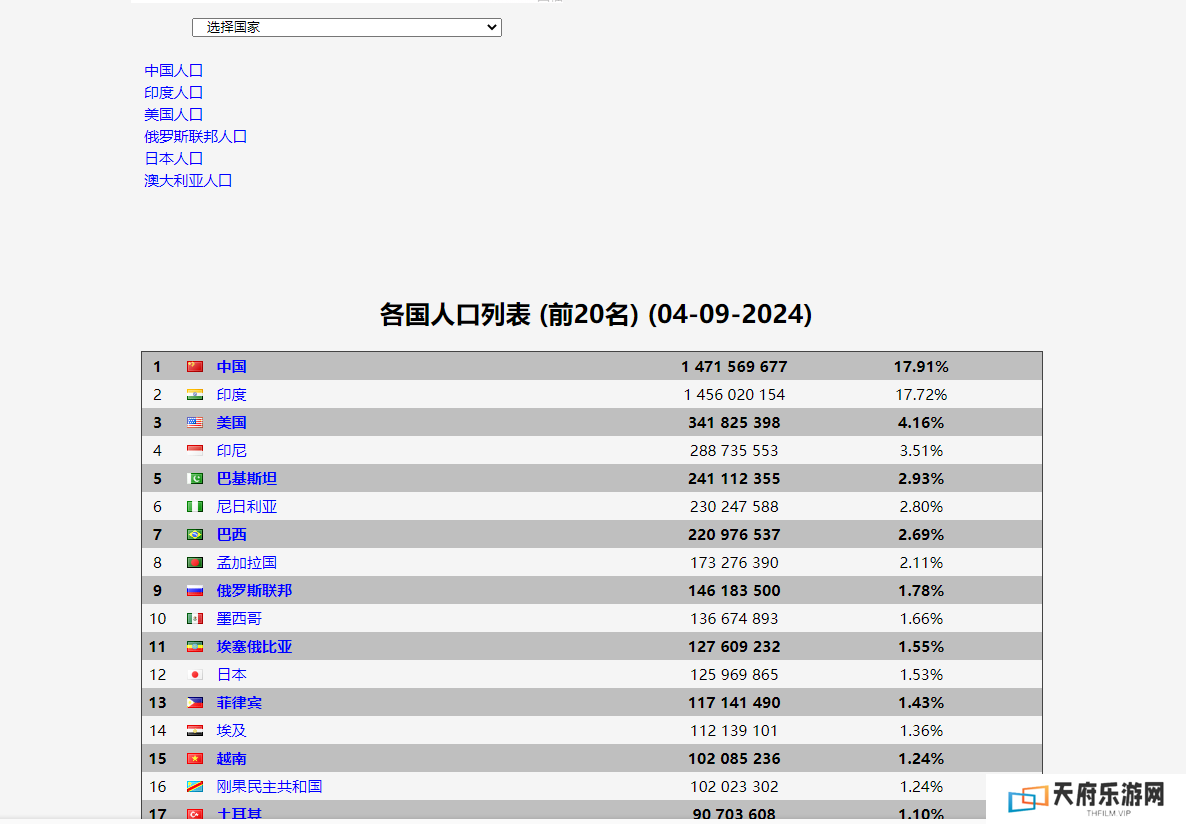Select India's population 1 456 020 154
The image size is (1186, 824).
(734, 394)
